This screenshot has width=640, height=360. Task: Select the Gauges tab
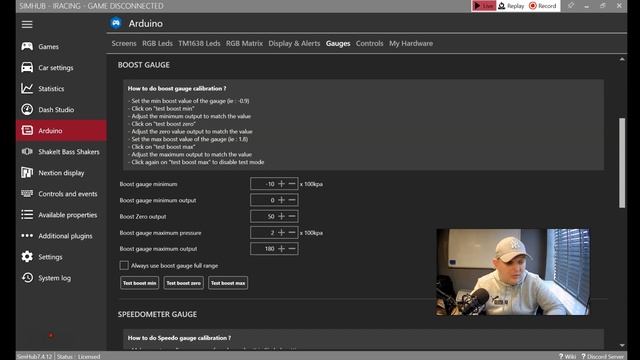tap(338, 43)
